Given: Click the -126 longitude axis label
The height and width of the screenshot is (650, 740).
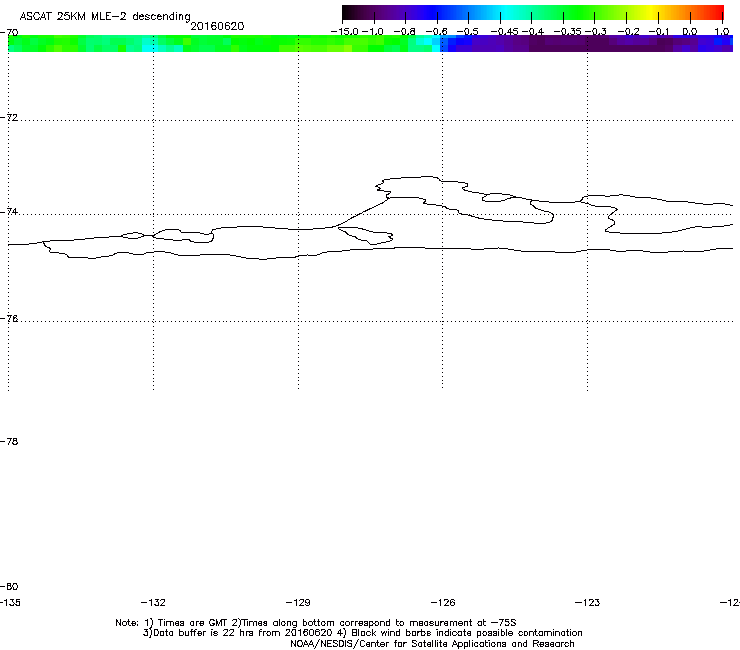Looking at the screenshot, I should tap(443, 602).
